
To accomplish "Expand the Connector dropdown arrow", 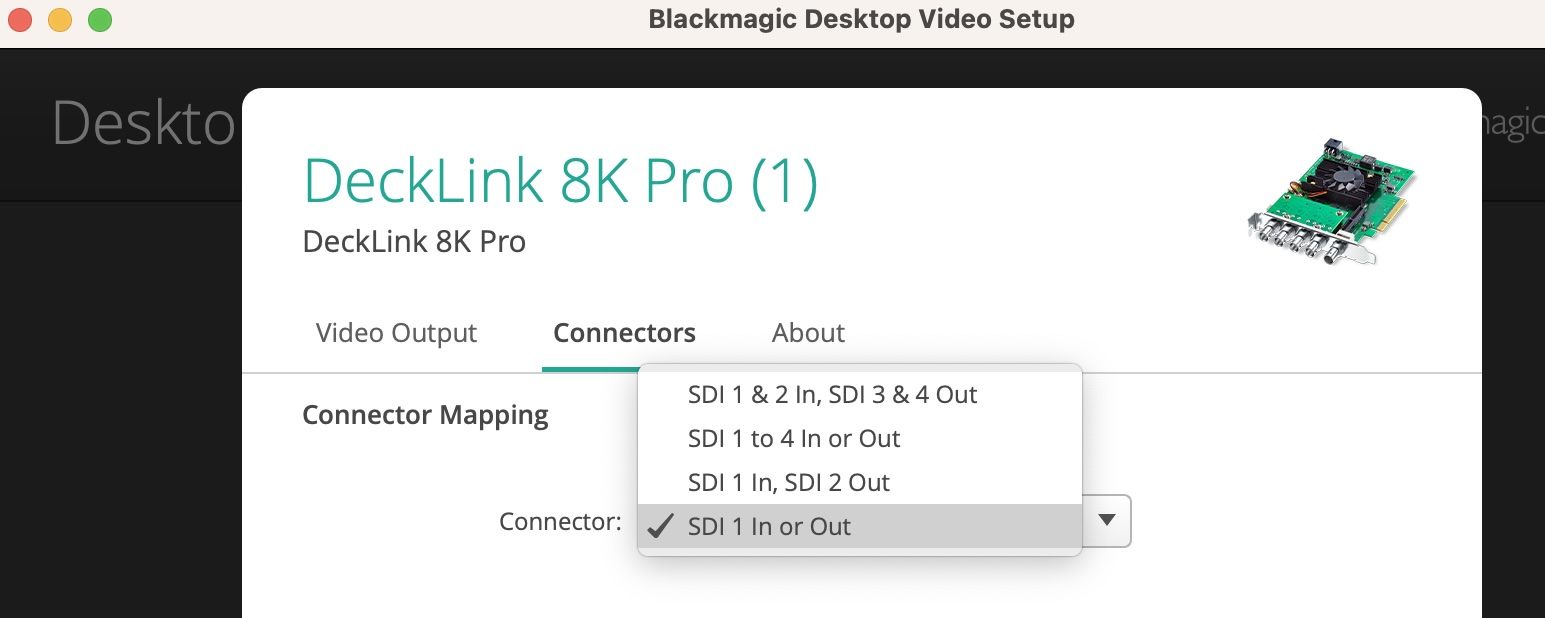I will click(1106, 520).
